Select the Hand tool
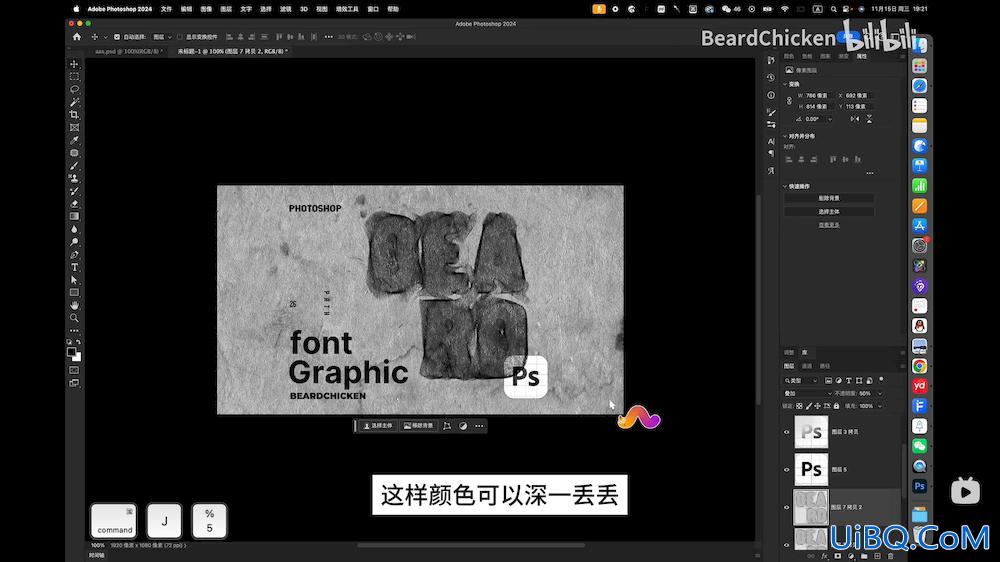Viewport: 1000px width, 562px height. pyautogui.click(x=74, y=305)
